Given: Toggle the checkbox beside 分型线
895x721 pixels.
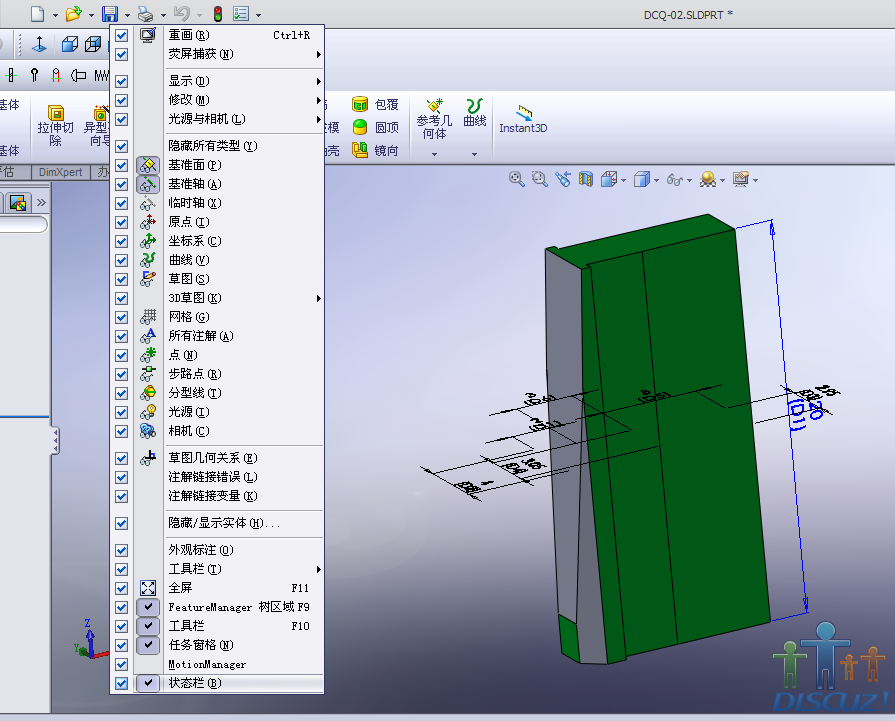Looking at the screenshot, I should coord(121,393).
